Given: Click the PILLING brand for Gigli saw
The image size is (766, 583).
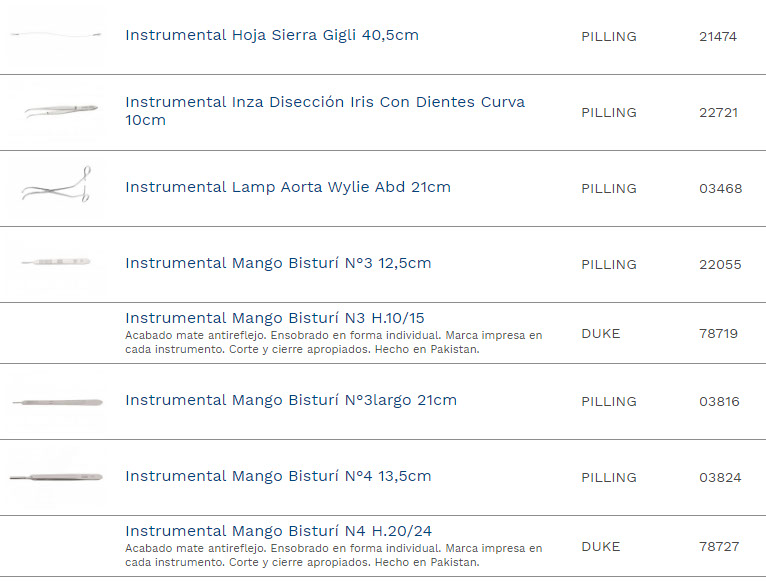Looking at the screenshot, I should 608,36.
